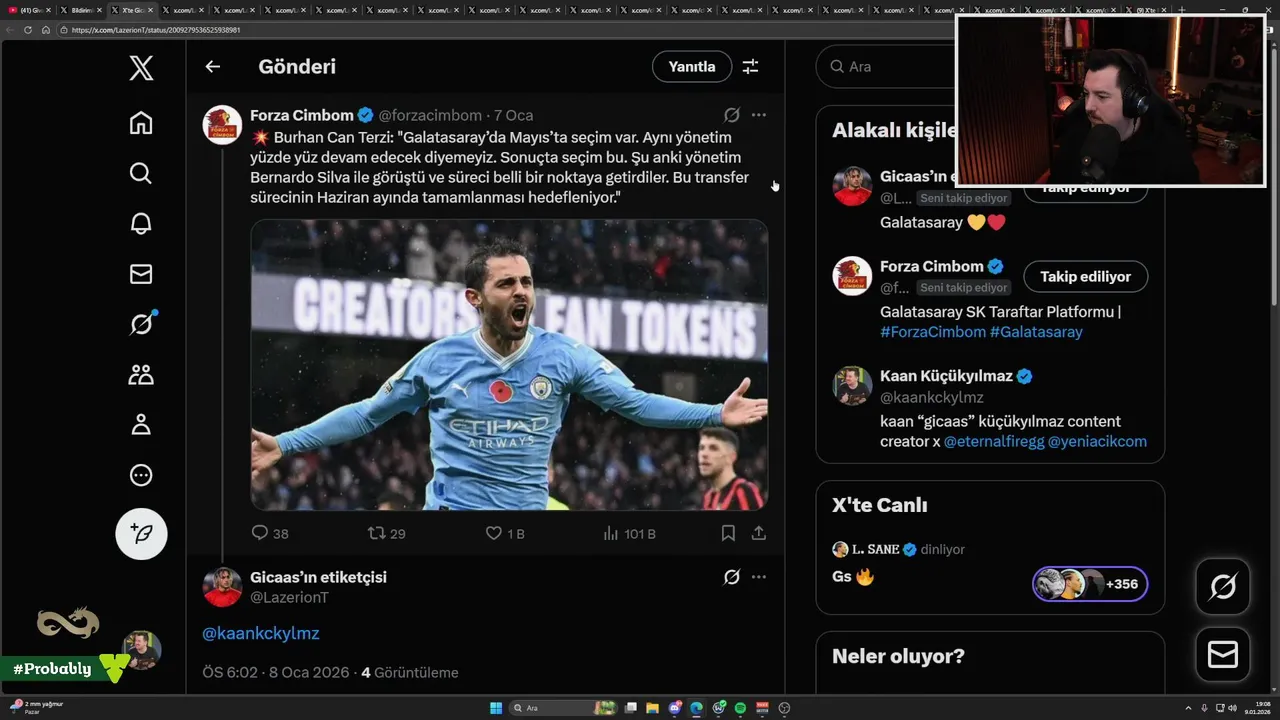Open Messages envelope icon in sidebar
This screenshot has height=720, width=1280.
[x=141, y=273]
